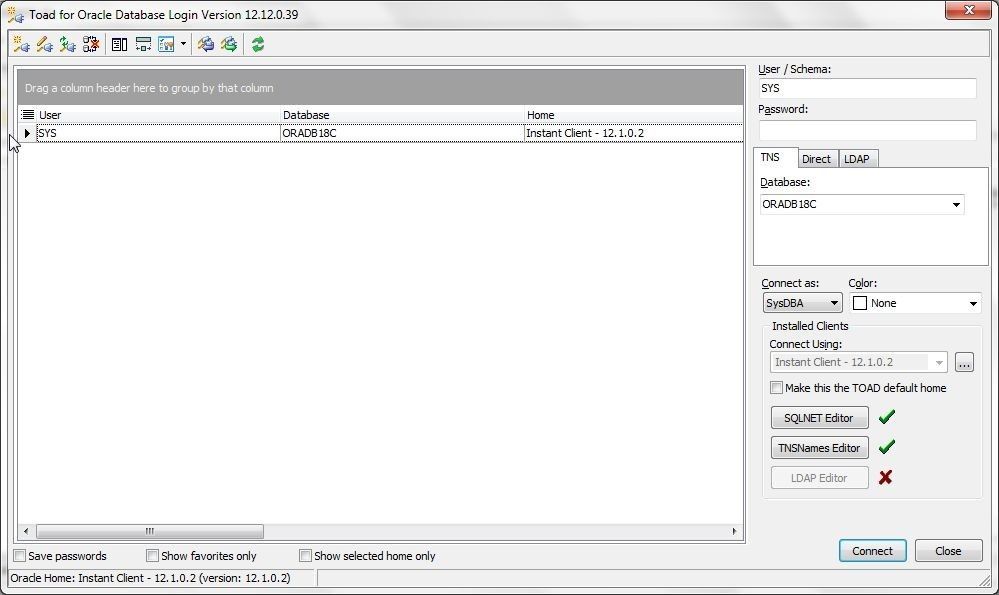The width and height of the screenshot is (999, 595).
Task: Click the grid scrollbar right arrow
Action: (734, 531)
